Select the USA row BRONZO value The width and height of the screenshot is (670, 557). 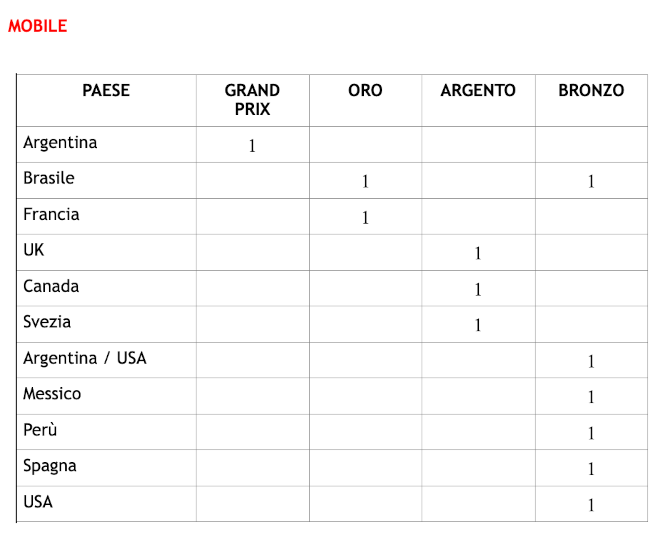591,505
